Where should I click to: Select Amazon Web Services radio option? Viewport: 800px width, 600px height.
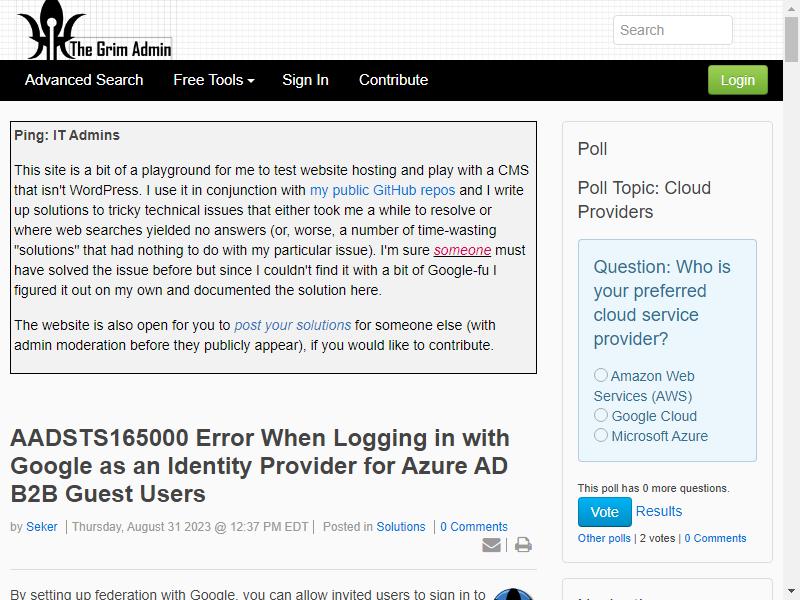pyautogui.click(x=601, y=375)
